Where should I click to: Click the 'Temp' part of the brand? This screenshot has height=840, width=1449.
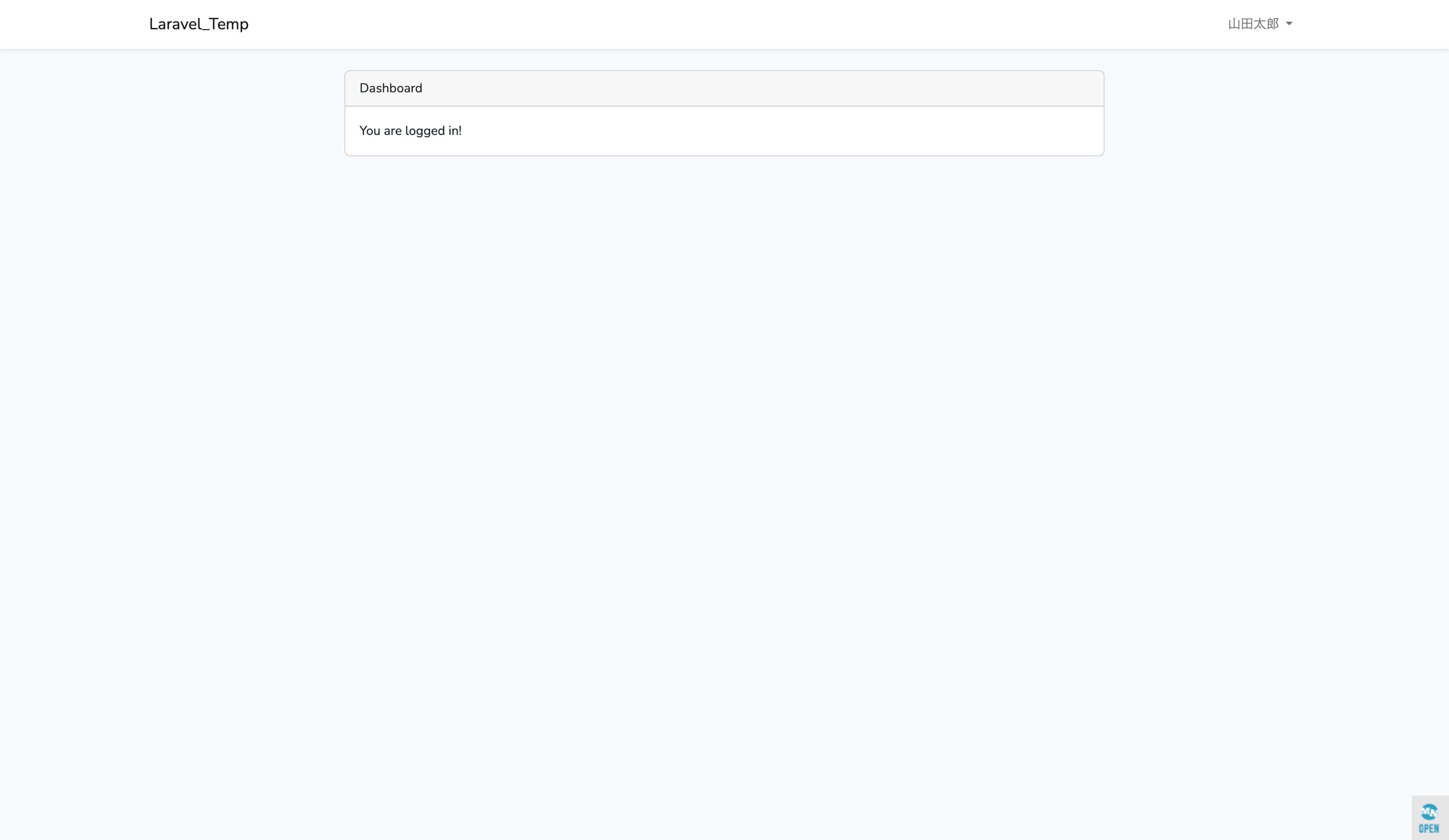pos(229,24)
